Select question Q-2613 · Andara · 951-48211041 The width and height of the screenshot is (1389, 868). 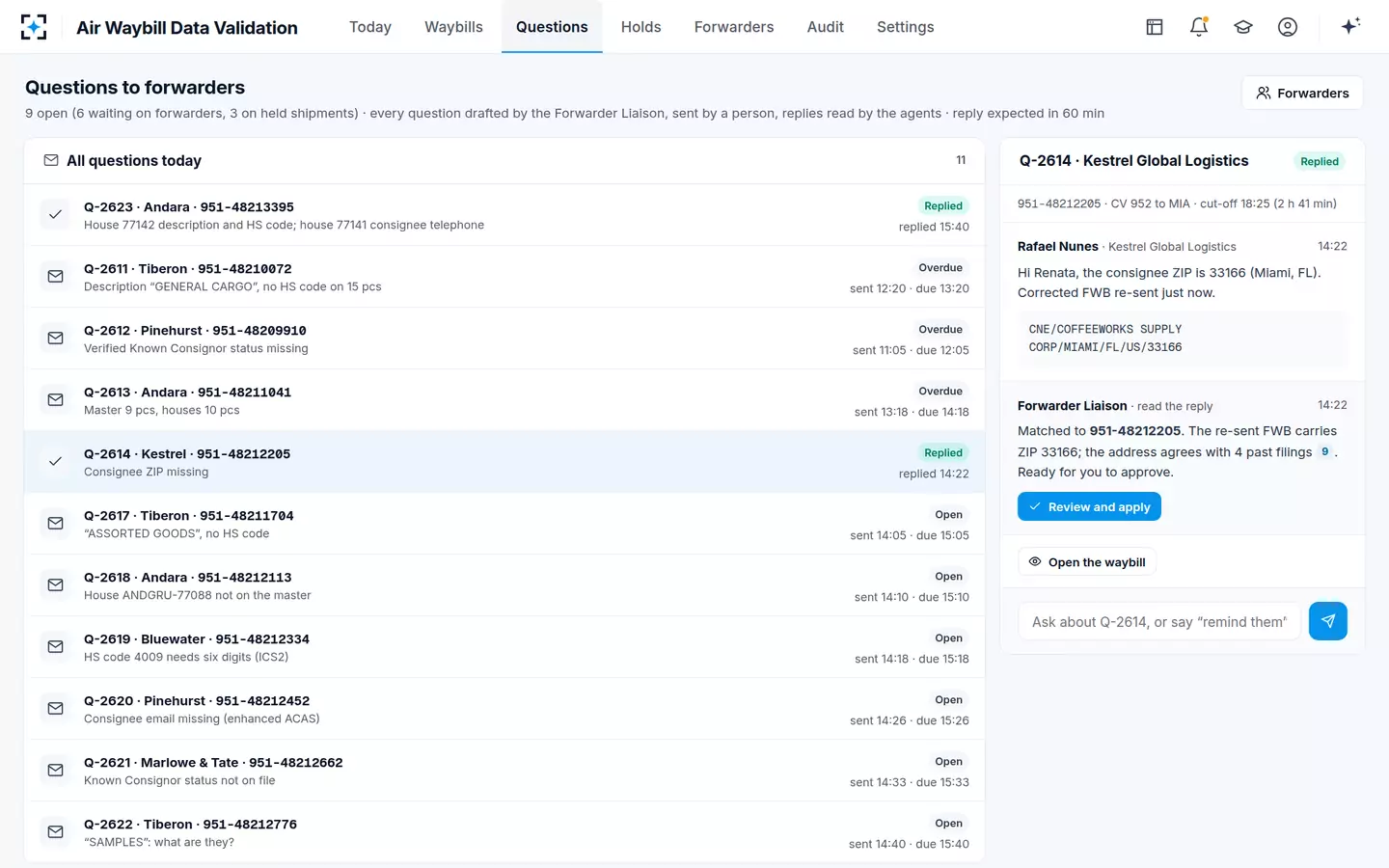coord(504,400)
